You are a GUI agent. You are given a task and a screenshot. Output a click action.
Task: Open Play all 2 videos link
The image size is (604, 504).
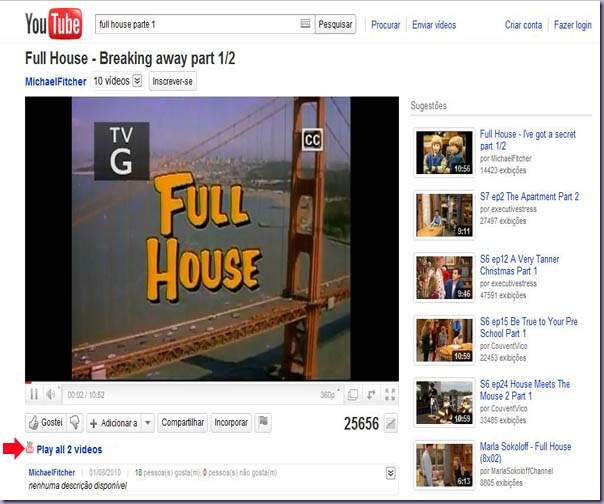69,450
